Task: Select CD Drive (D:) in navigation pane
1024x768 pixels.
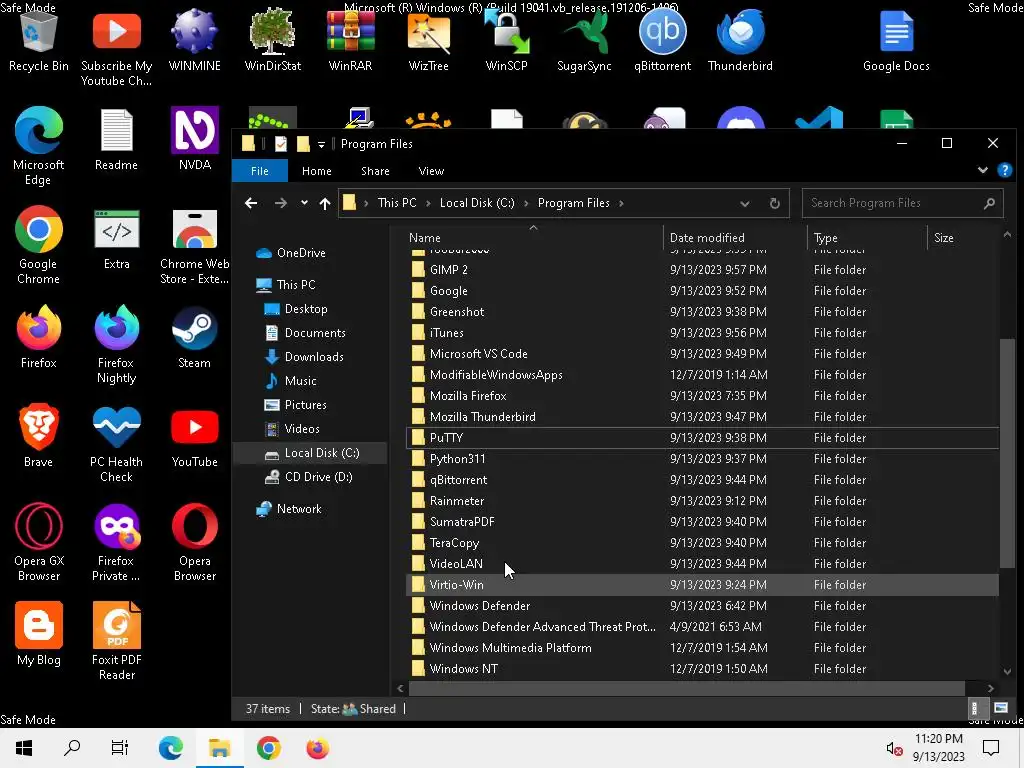Action: pyautogui.click(x=308, y=477)
